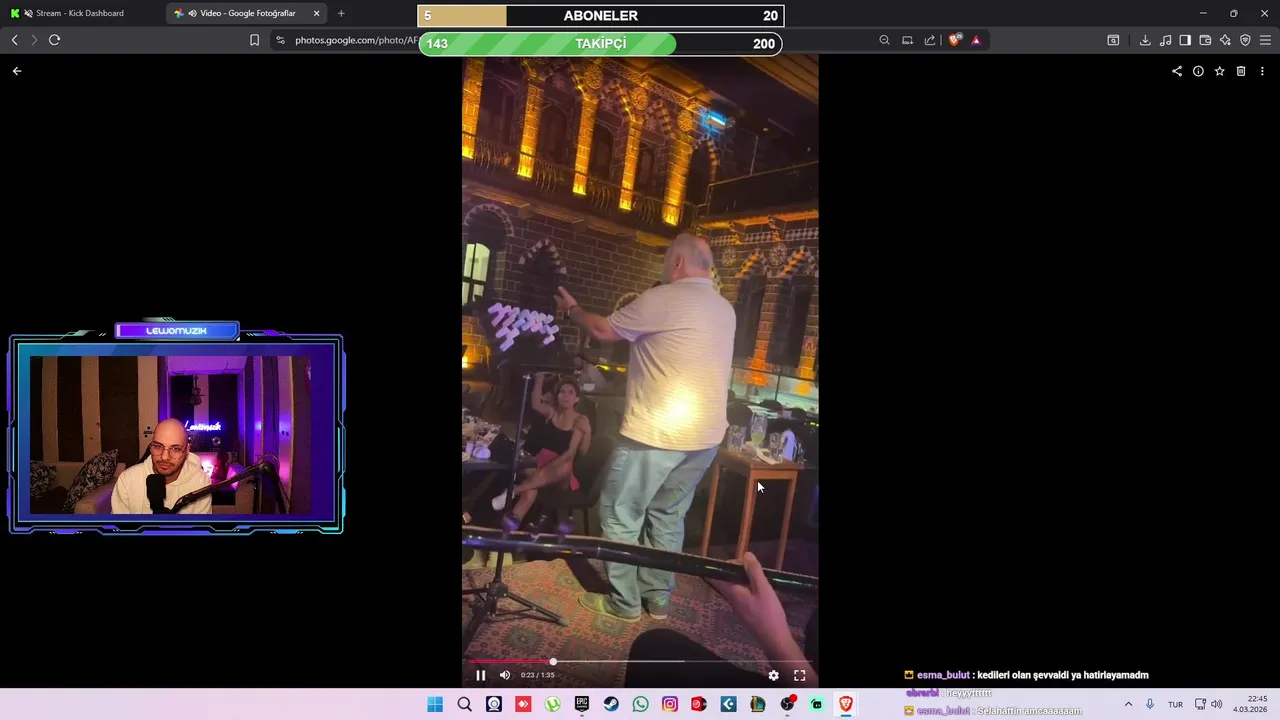1280x720 pixels.
Task: Open Brave VPN shield icon
Action: pyautogui.click(x=1245, y=40)
